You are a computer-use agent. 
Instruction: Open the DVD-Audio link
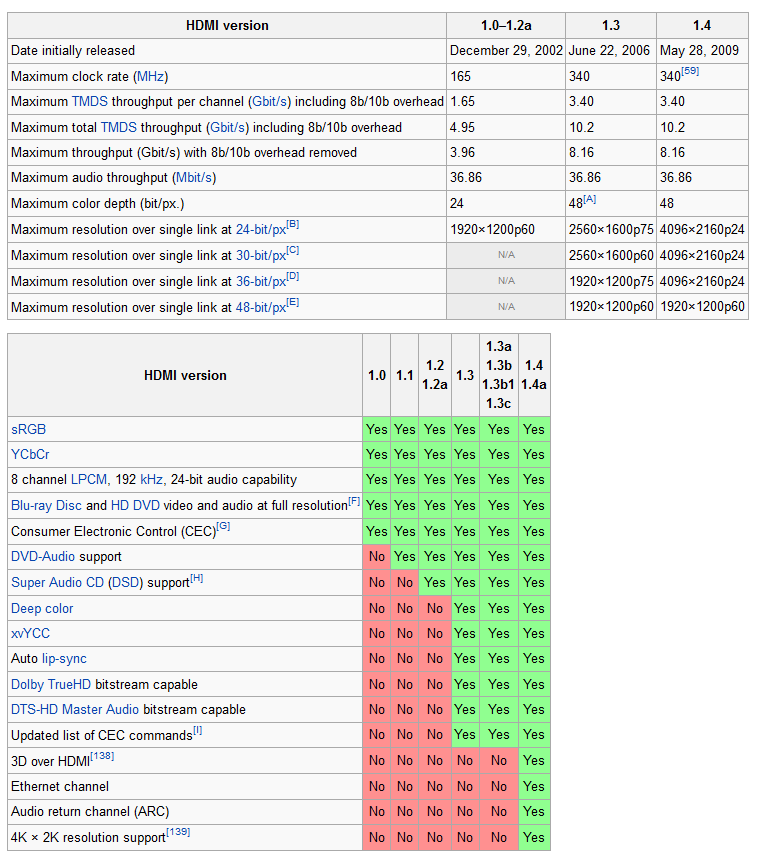[43, 557]
